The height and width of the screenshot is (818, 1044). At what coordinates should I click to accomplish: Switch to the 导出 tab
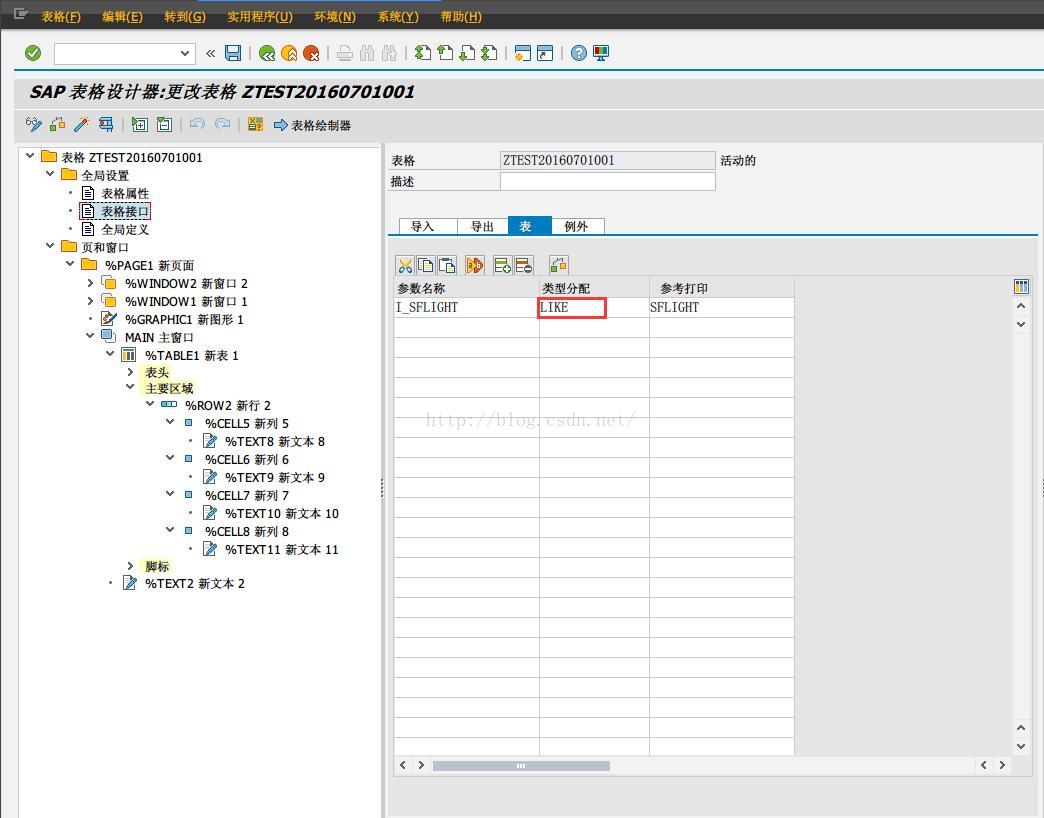click(x=483, y=226)
